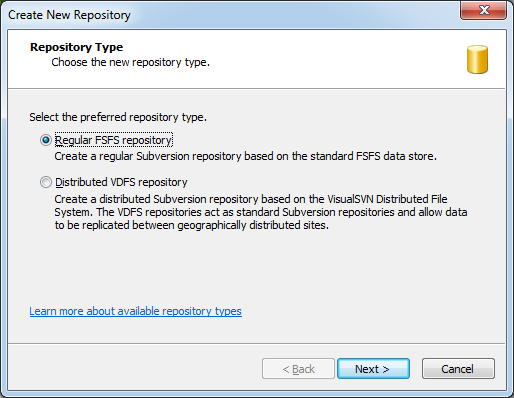
Task: Click 'Select the preferred repository type.' text
Action: [x=118, y=117]
